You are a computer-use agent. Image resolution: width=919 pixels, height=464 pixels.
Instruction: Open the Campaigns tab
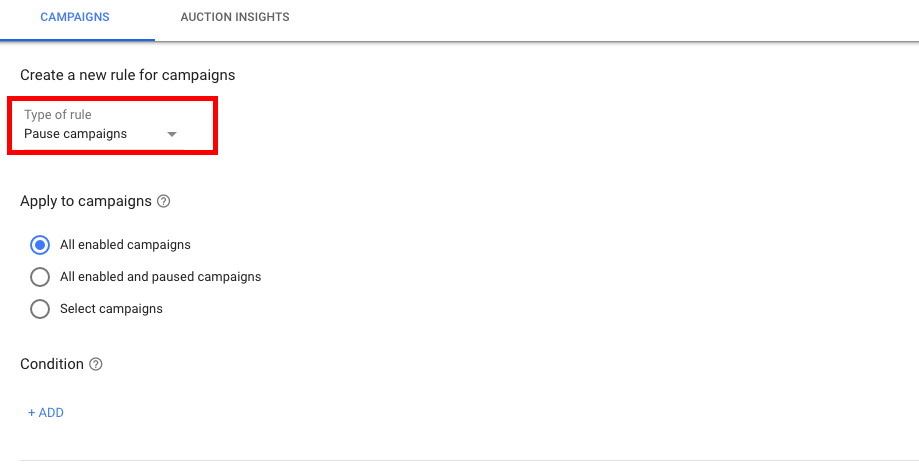tap(75, 17)
